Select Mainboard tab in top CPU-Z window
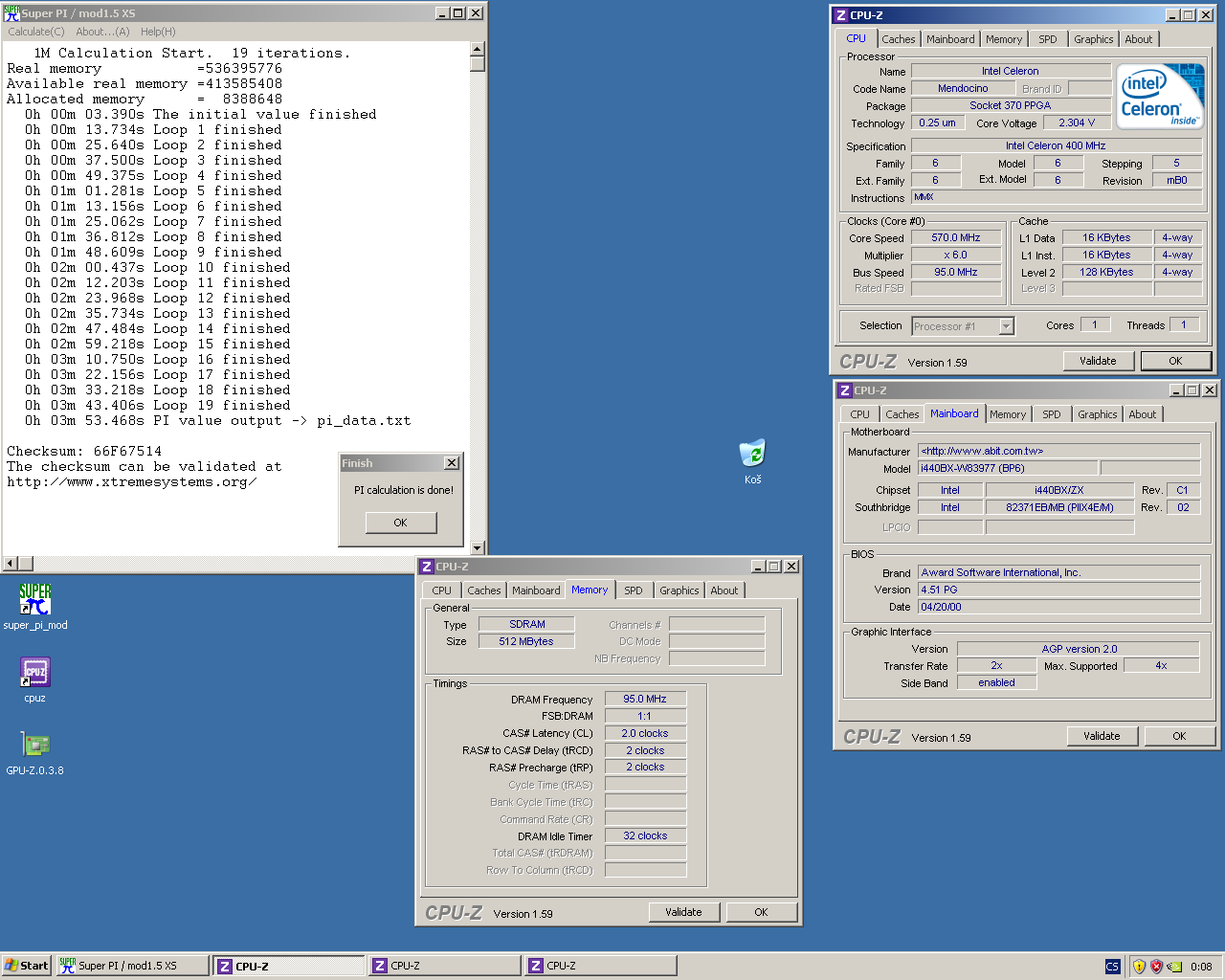1225x980 pixels. [950, 39]
